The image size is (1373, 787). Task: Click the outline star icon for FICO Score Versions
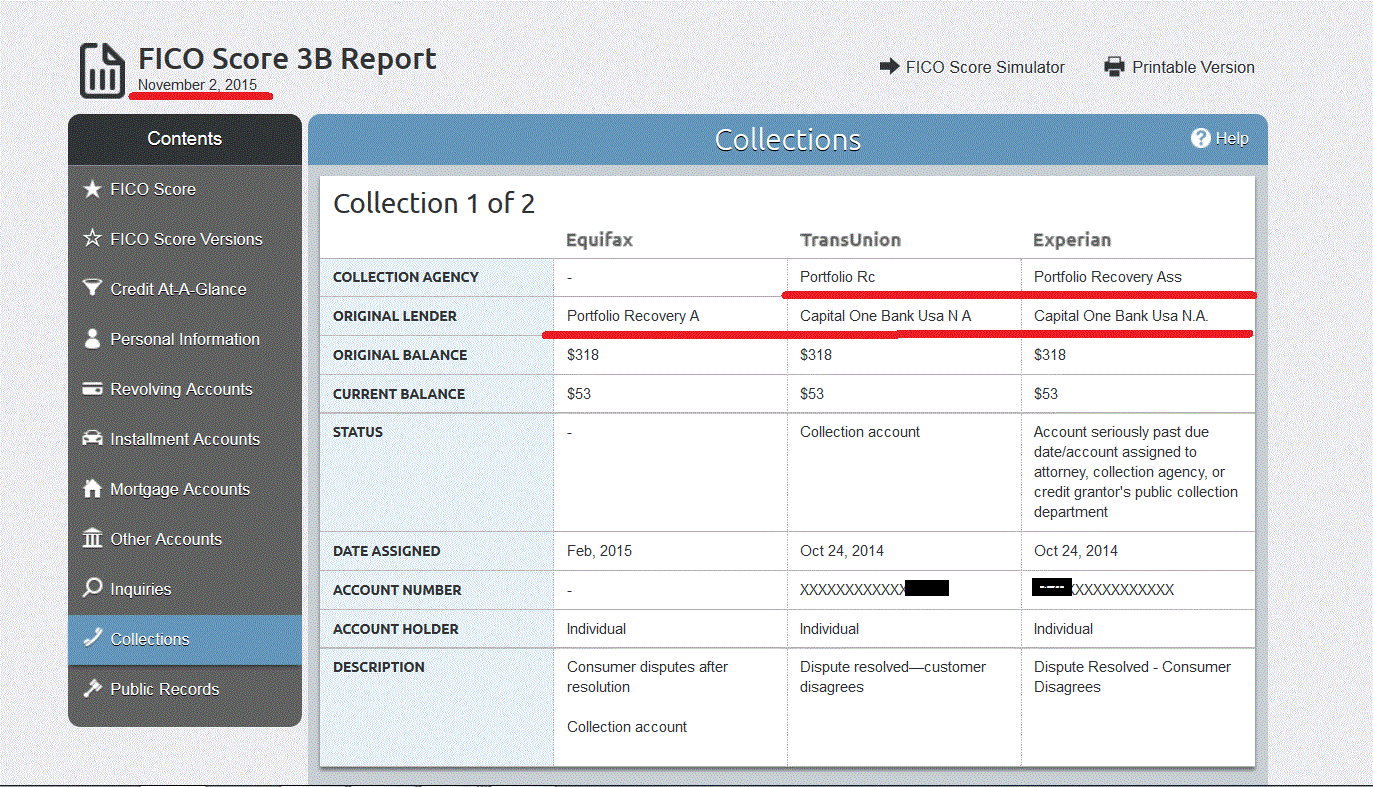[92, 239]
